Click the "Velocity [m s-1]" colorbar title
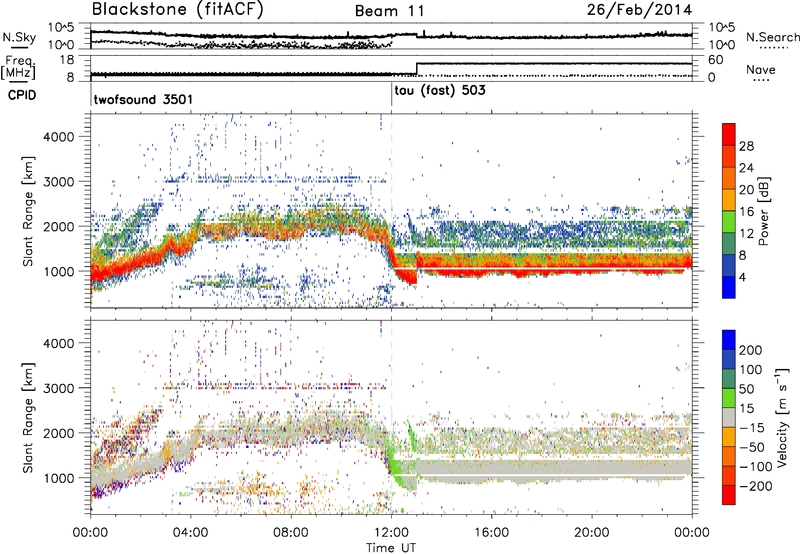This screenshot has height=554, width=800. (x=782, y=417)
